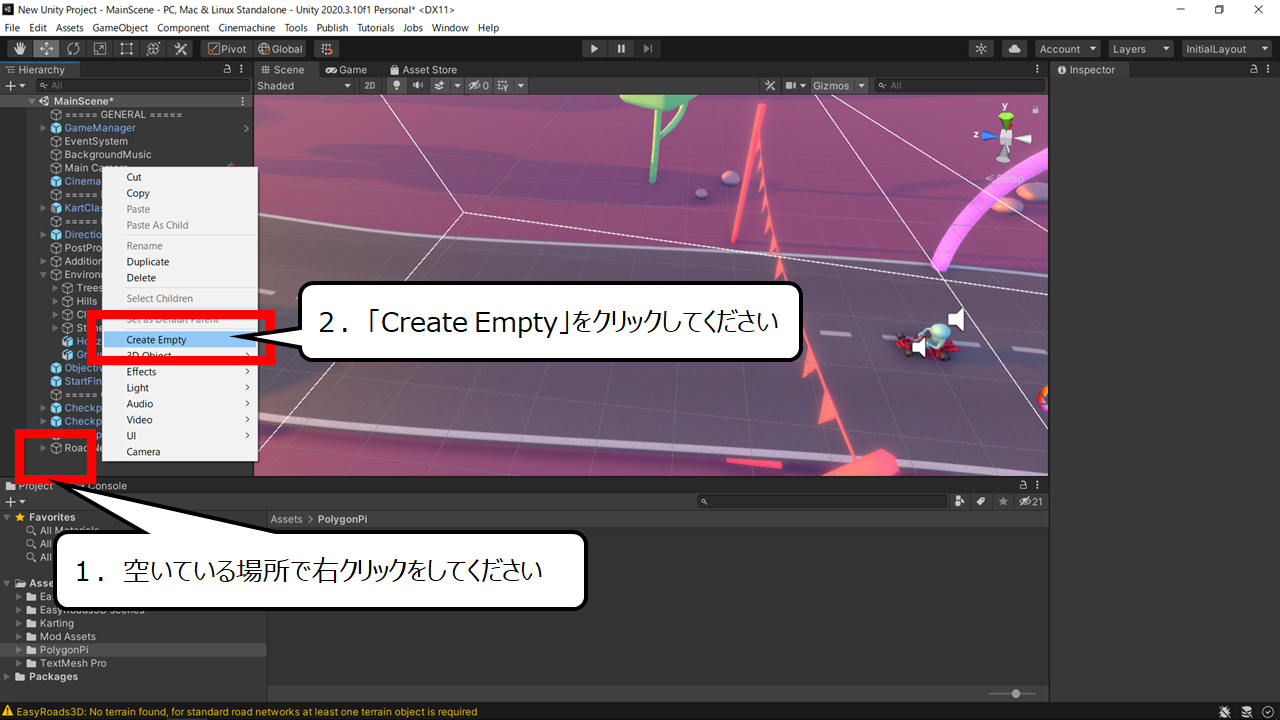Expand the Karting folder
Screen dimensions: 1280x720
pos(19,624)
